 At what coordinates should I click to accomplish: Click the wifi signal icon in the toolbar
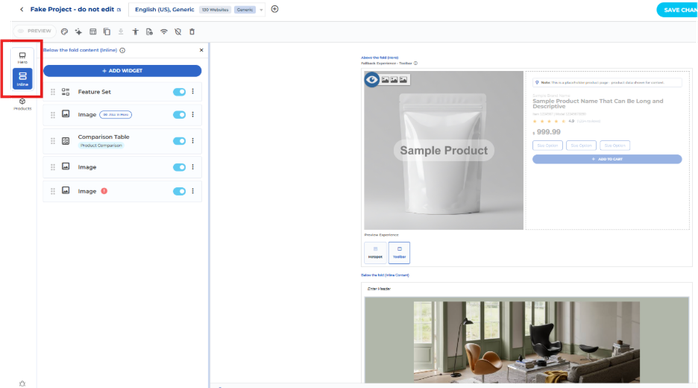(164, 32)
